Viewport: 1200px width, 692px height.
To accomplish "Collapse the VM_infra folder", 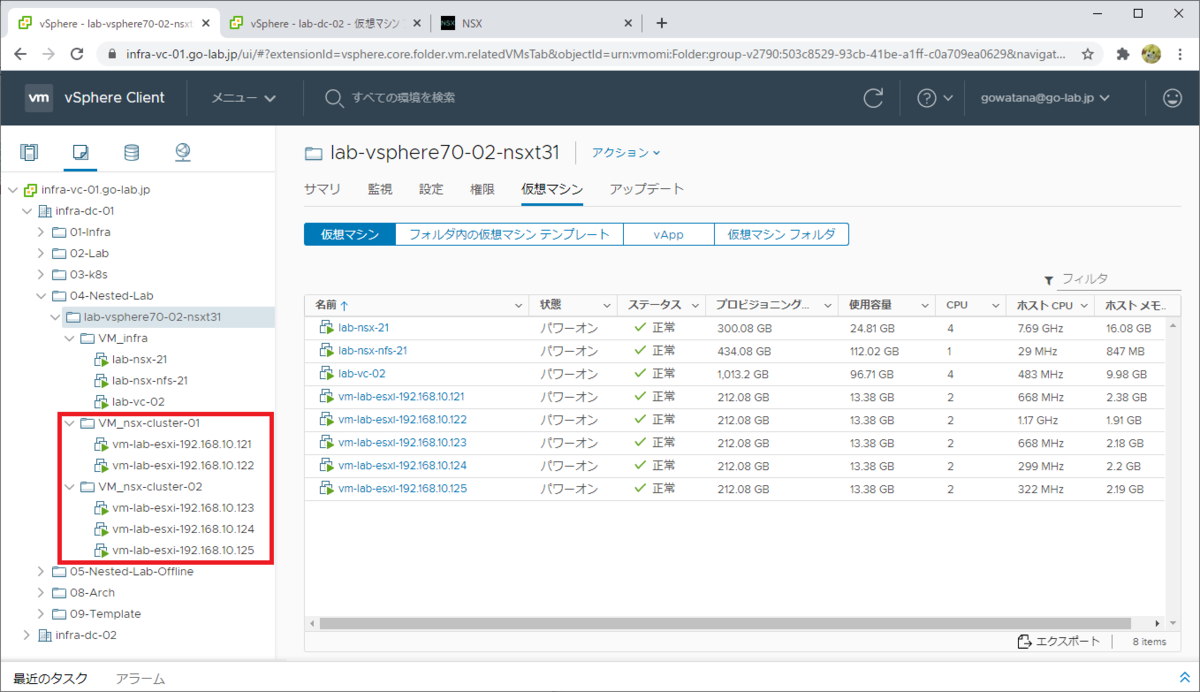I will pyautogui.click(x=69, y=338).
